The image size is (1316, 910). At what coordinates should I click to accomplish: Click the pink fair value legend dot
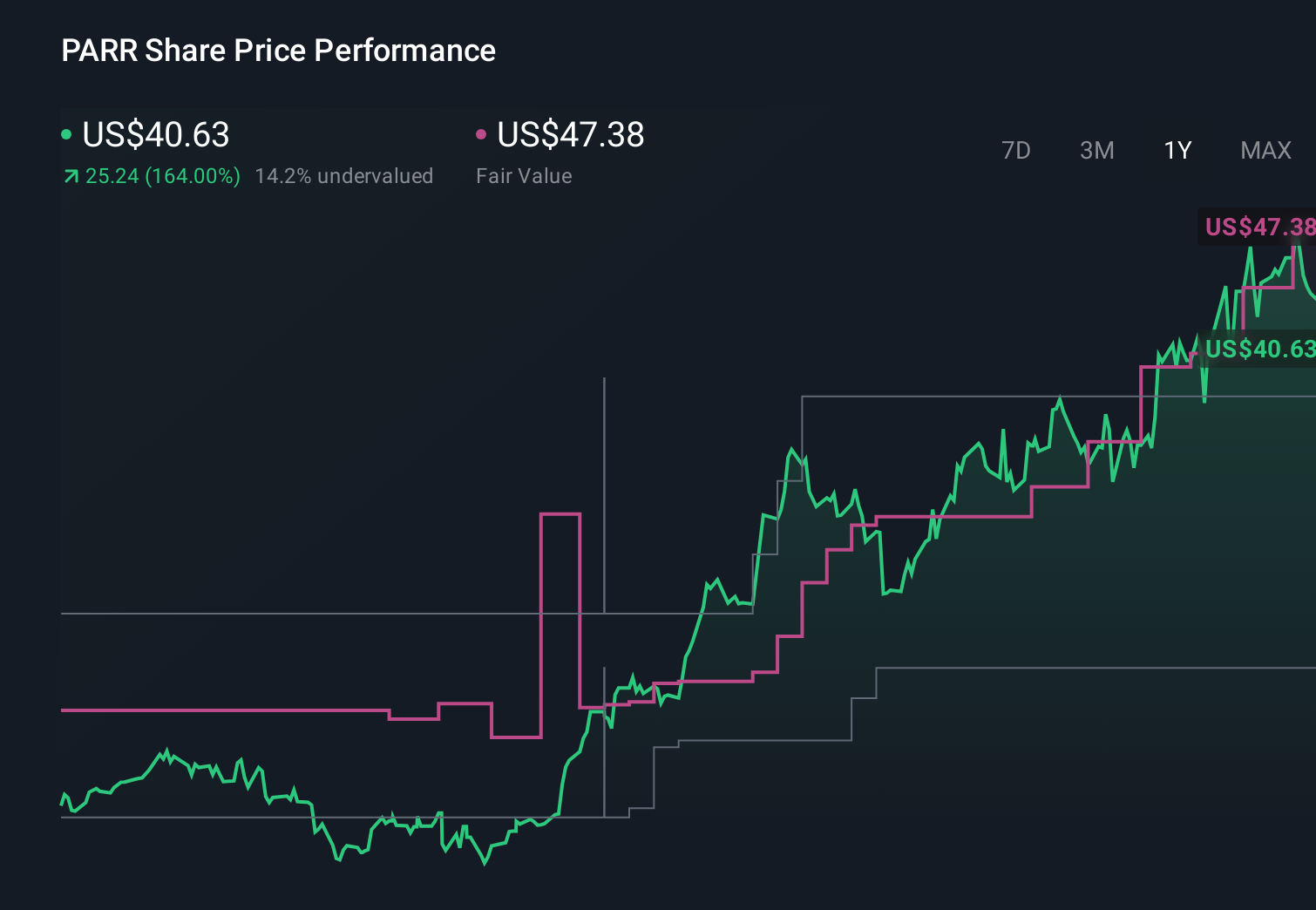tap(480, 133)
